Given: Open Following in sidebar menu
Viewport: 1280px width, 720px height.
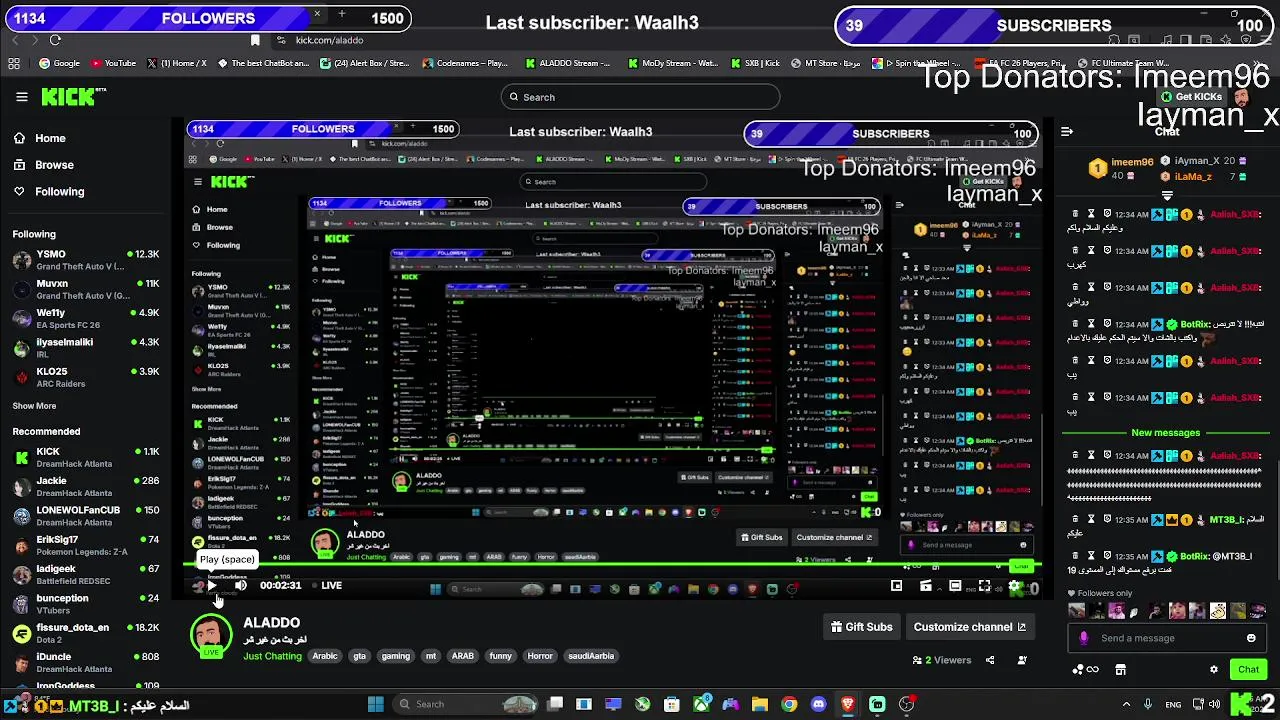Looking at the screenshot, I should pos(50,191).
